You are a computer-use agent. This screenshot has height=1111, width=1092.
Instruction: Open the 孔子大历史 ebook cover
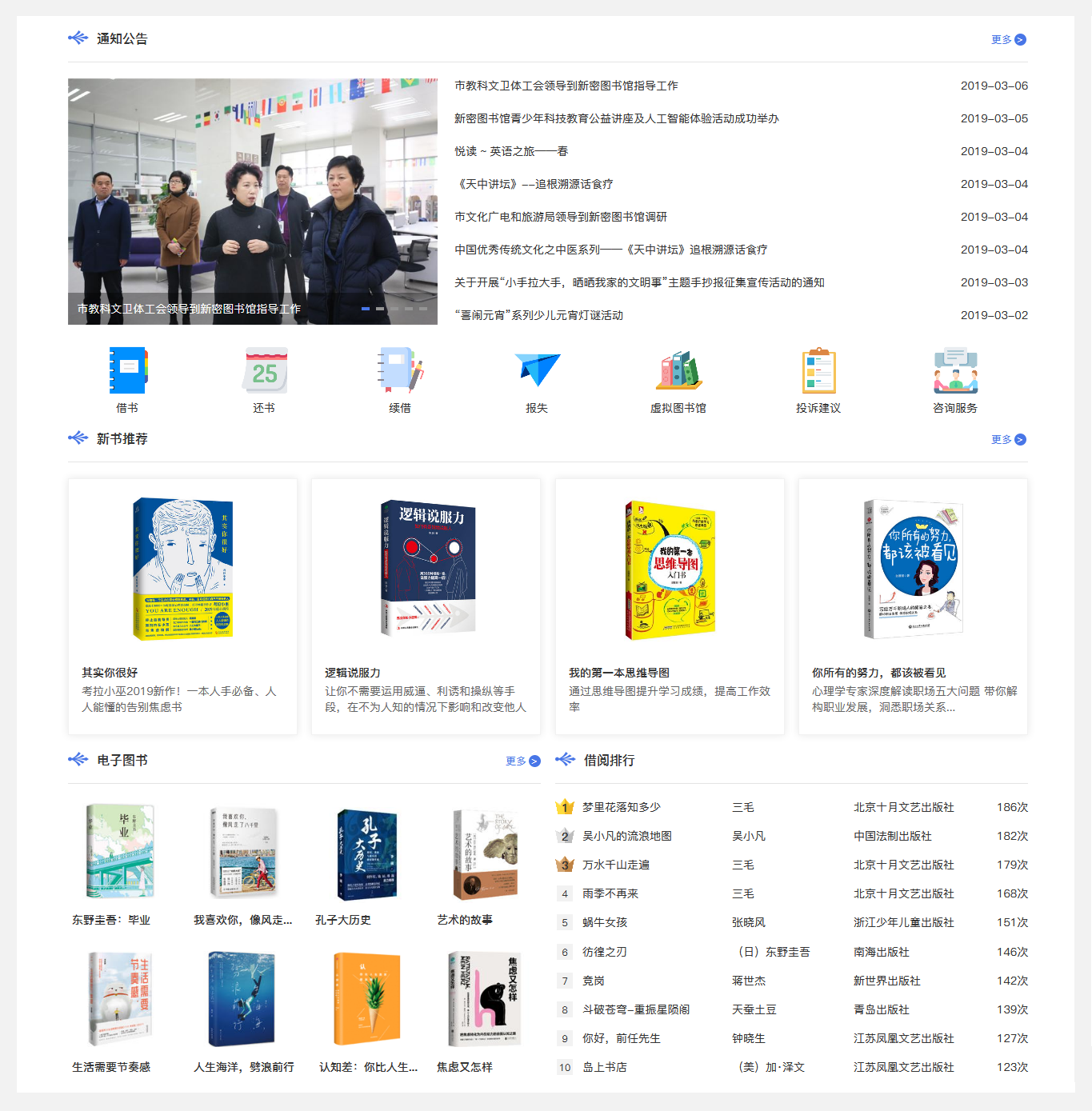pos(366,853)
